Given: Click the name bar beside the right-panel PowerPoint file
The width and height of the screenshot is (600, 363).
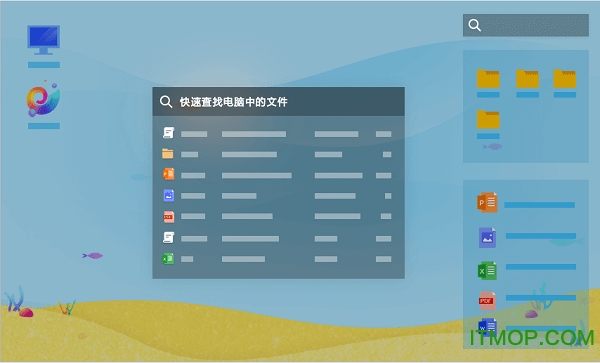Looking at the screenshot, I should [540, 205].
